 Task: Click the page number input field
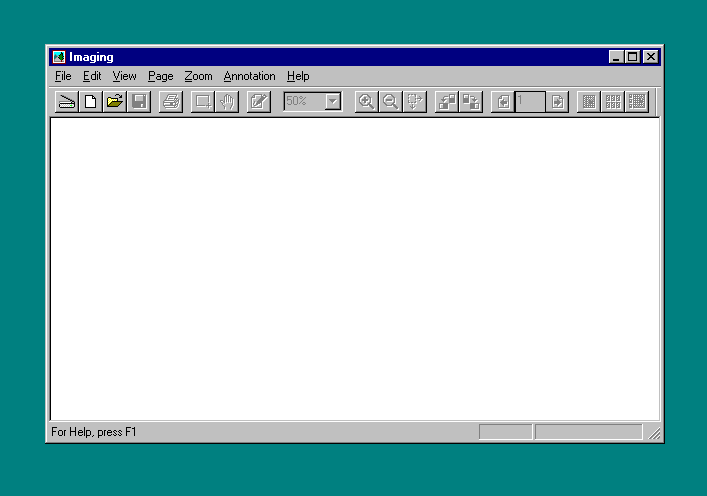tap(530, 101)
